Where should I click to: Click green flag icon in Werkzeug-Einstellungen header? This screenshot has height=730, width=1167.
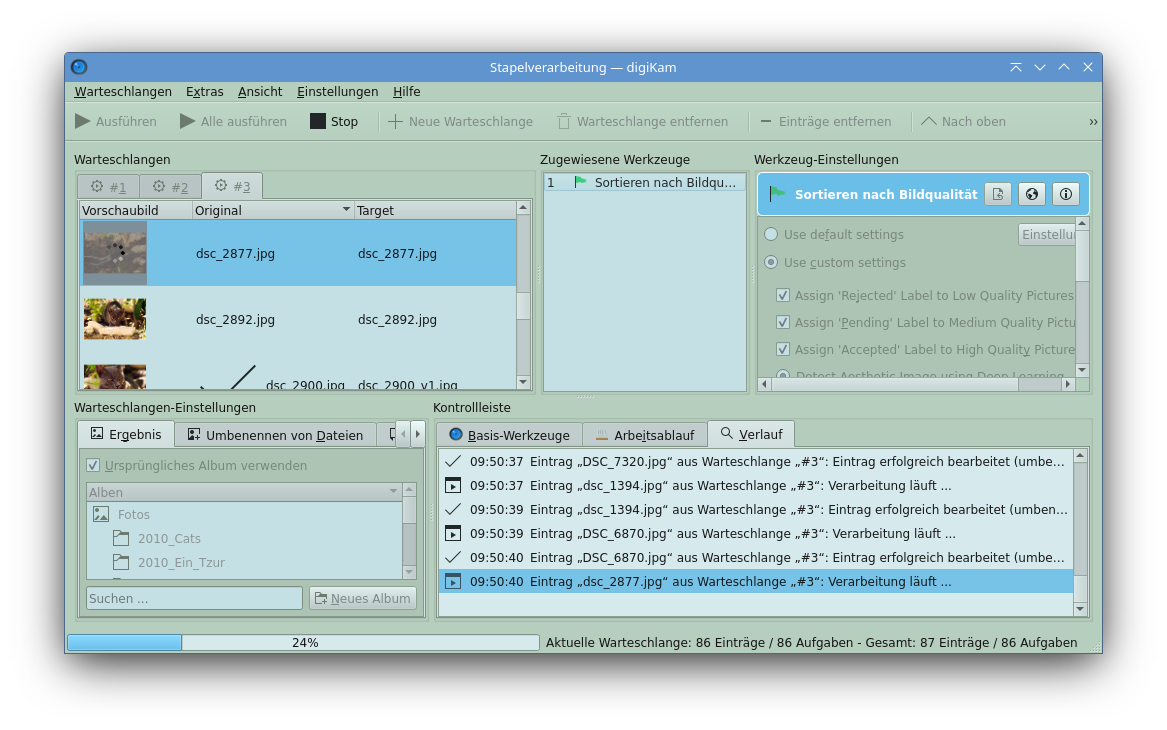coord(778,194)
